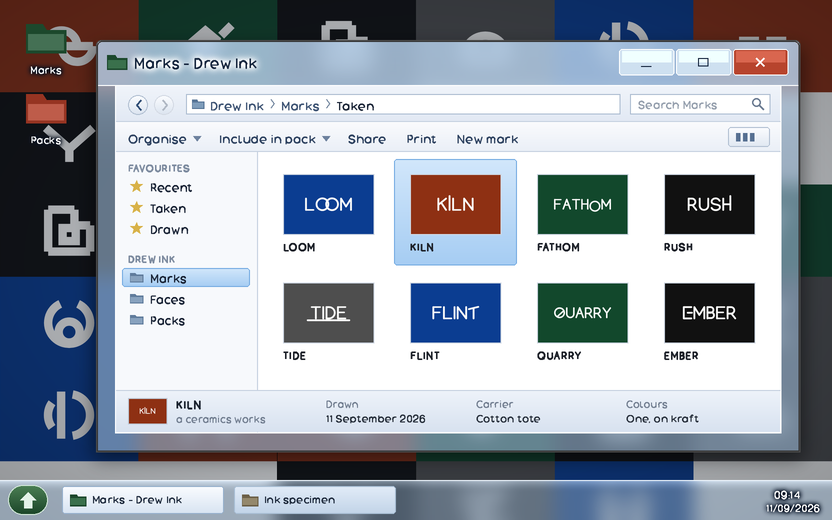Open Taken in Favourites
This screenshot has width=832, height=520.
coord(168,209)
